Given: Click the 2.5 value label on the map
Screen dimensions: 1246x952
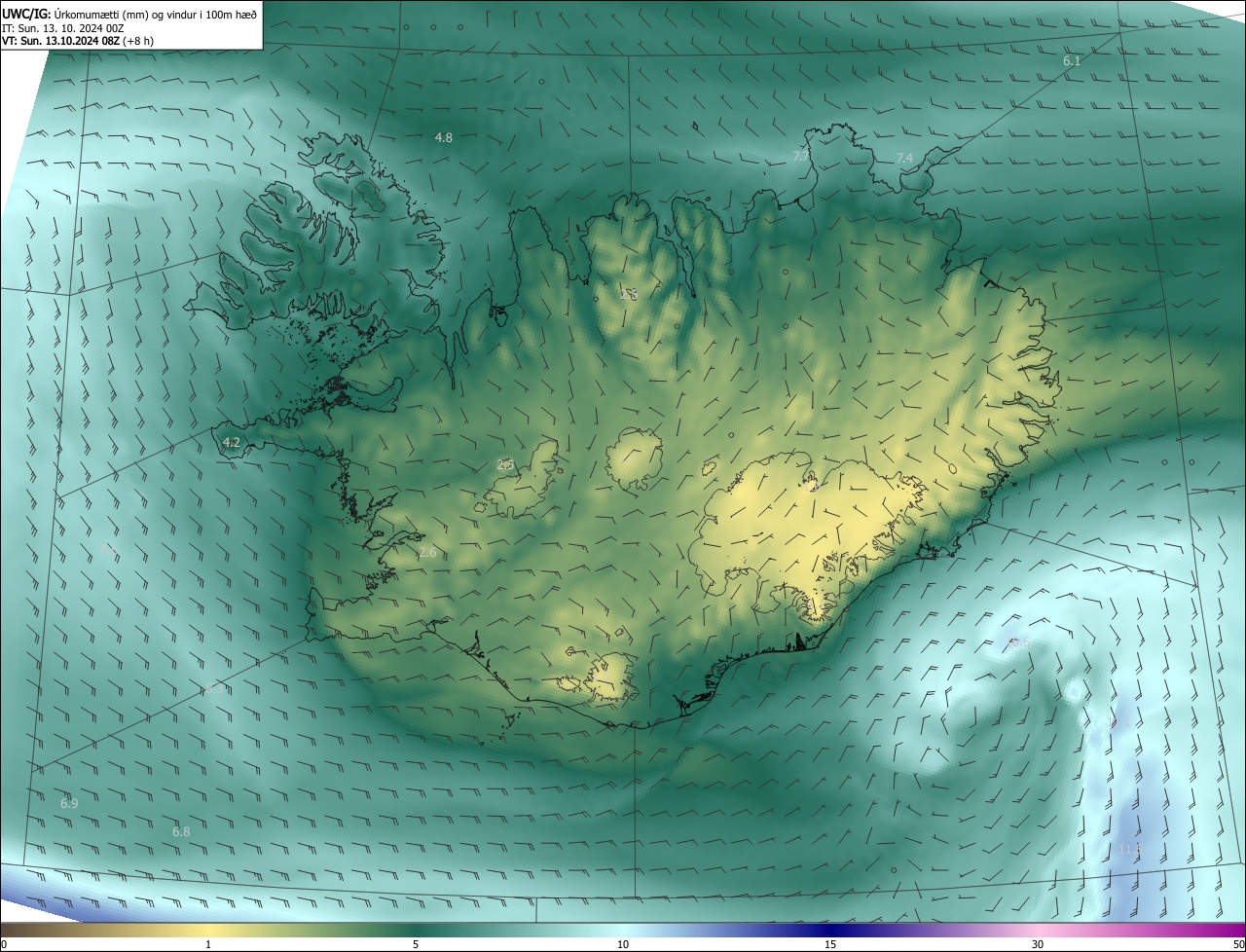Looking at the screenshot, I should coord(505,464).
